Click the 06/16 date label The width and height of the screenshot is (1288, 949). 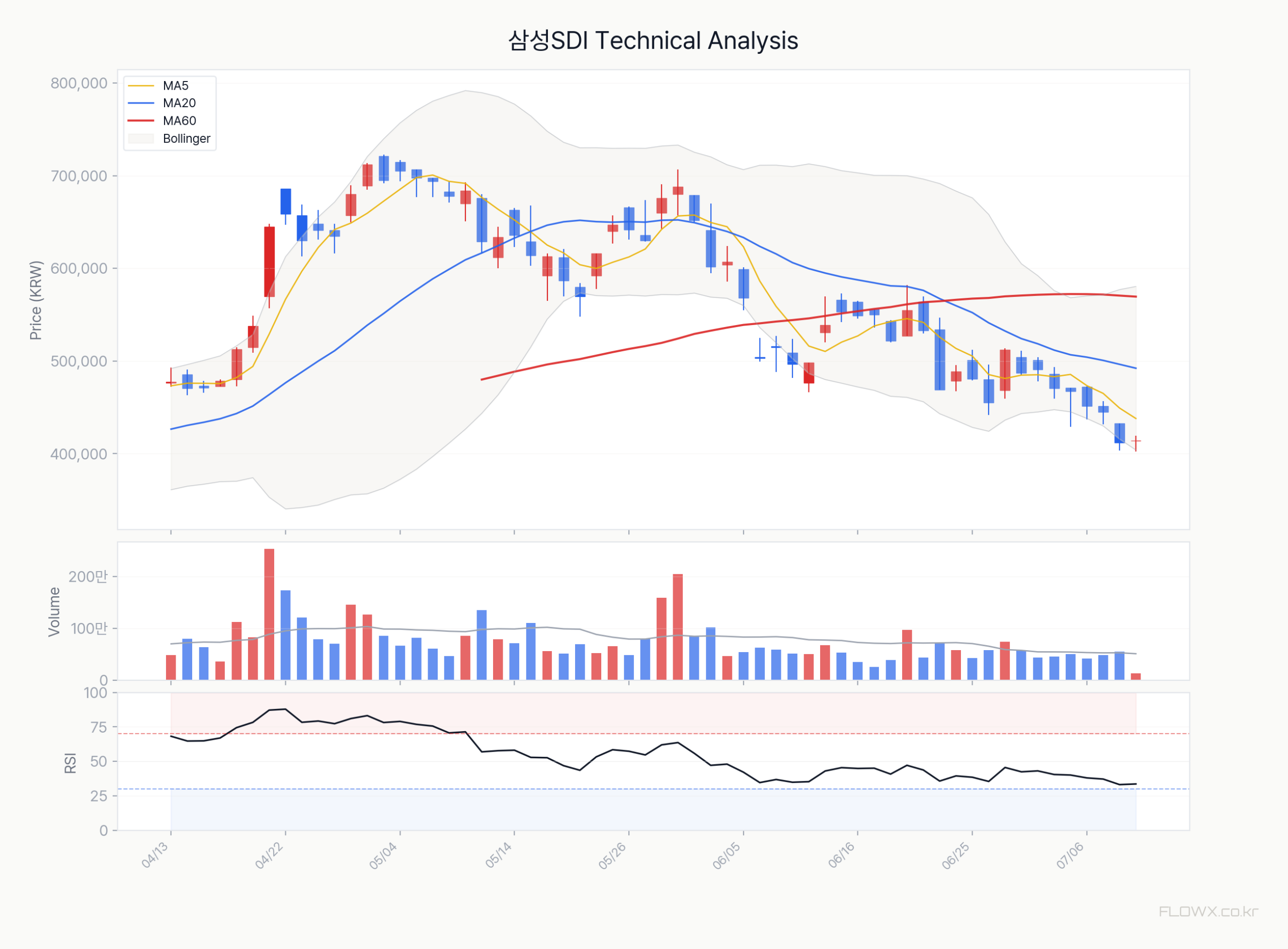coord(842,855)
